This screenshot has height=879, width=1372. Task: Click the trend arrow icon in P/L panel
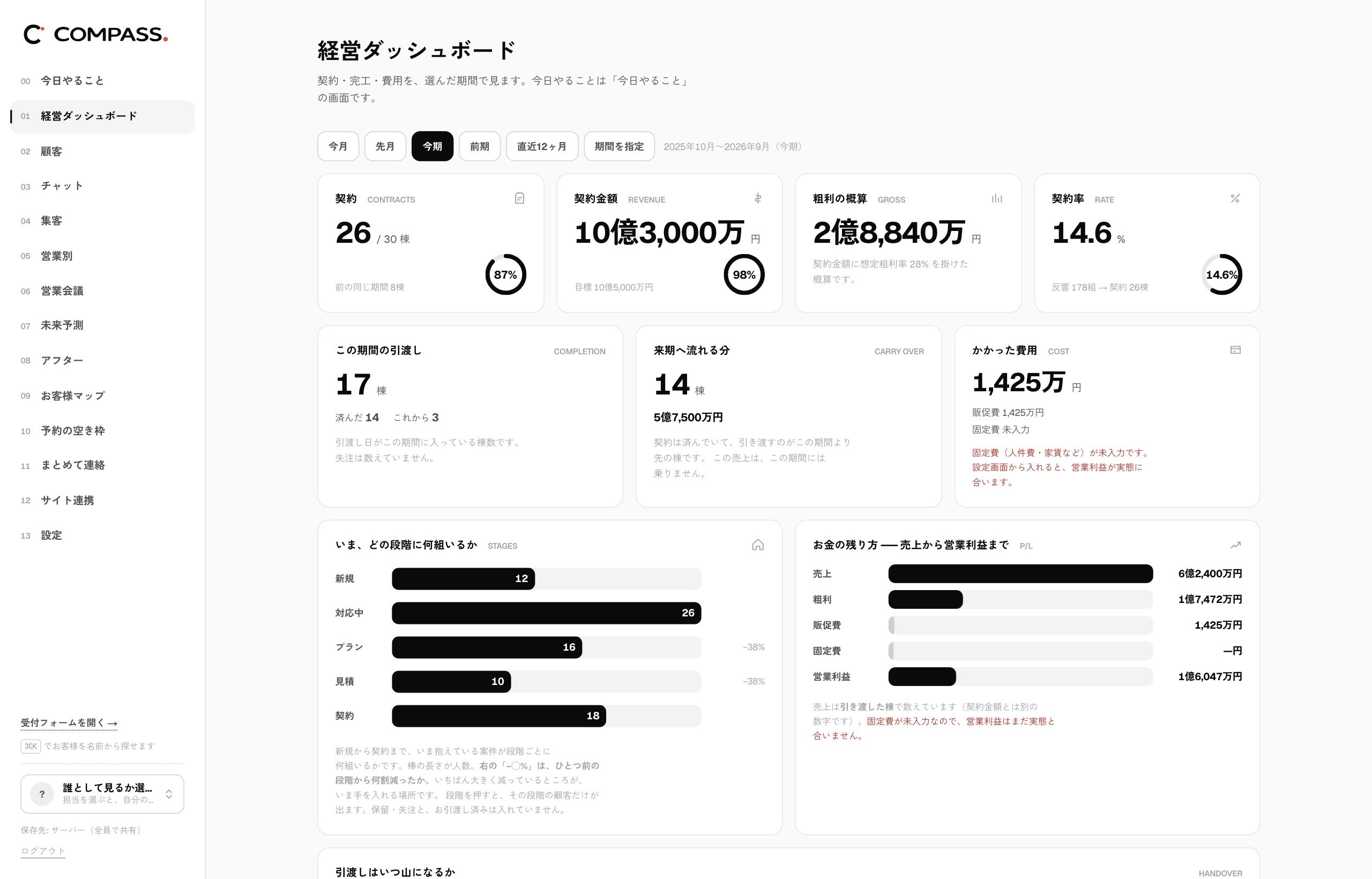[1235, 545]
